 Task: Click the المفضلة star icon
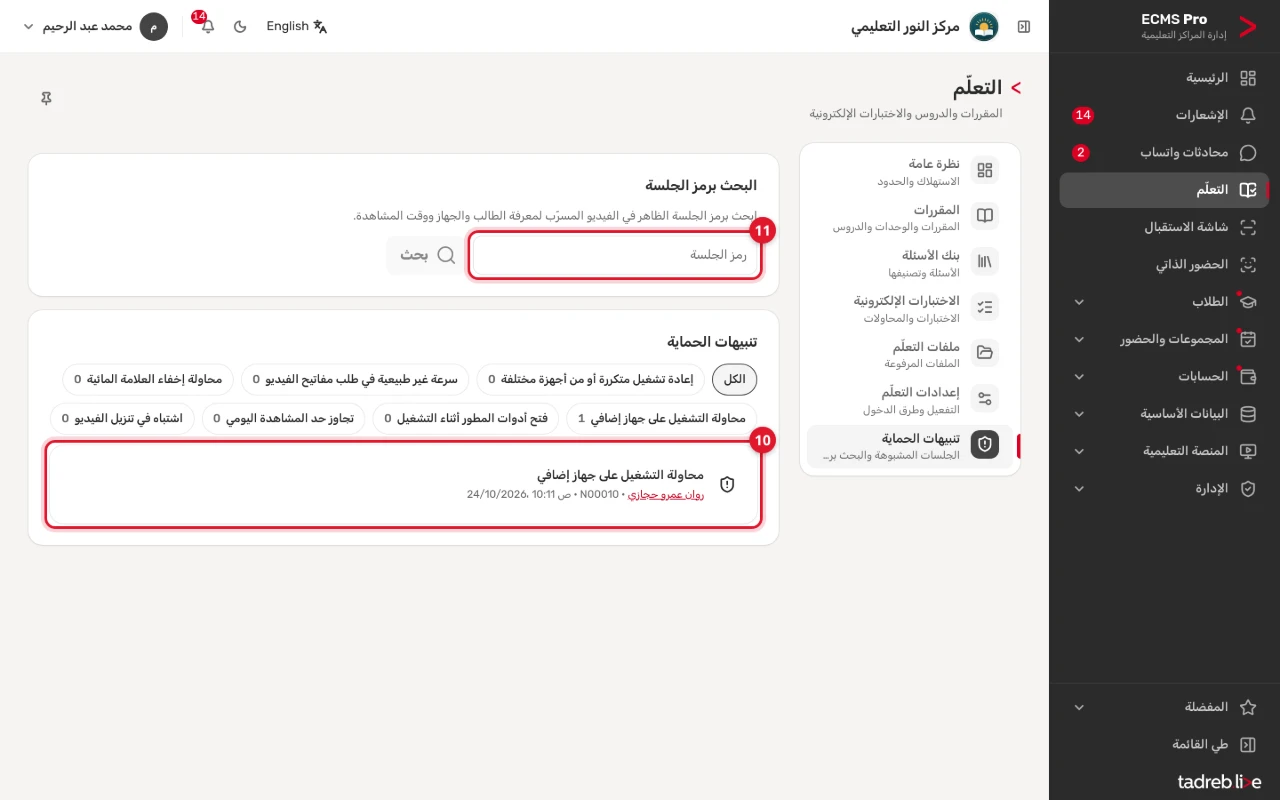[1247, 707]
